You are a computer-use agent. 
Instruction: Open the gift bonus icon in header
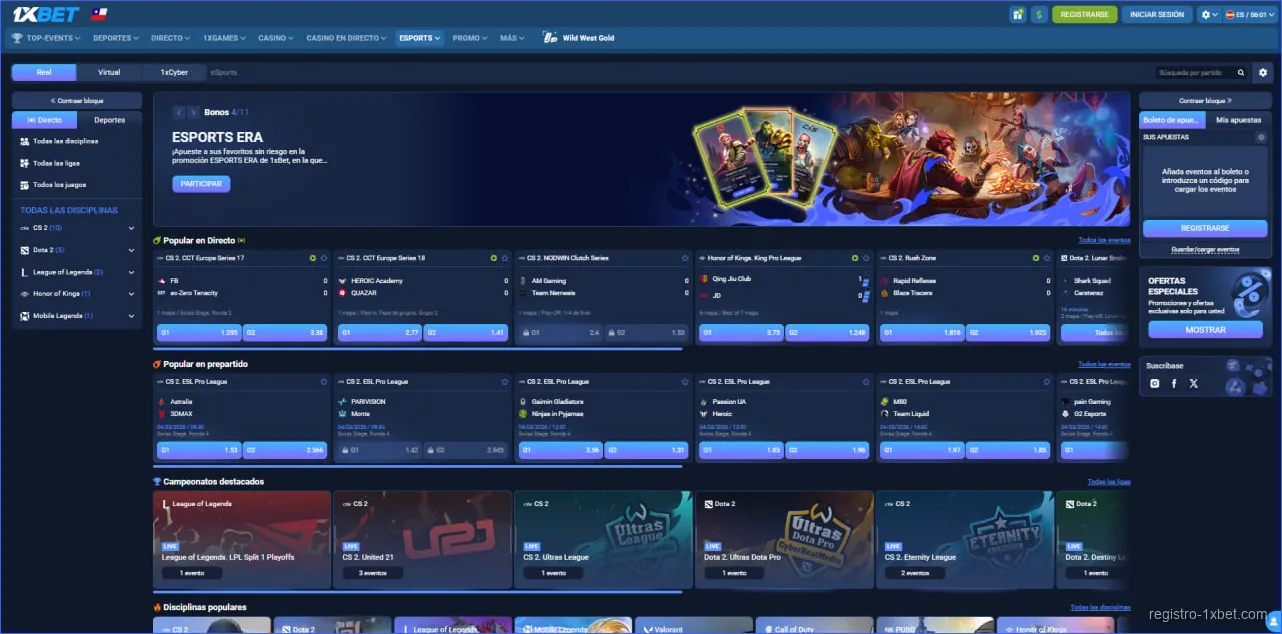tap(1018, 15)
